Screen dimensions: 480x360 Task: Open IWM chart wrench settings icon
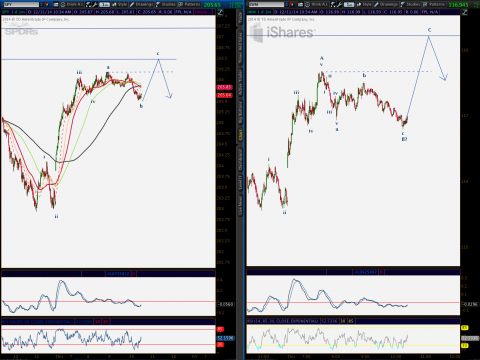(x=339, y=4)
